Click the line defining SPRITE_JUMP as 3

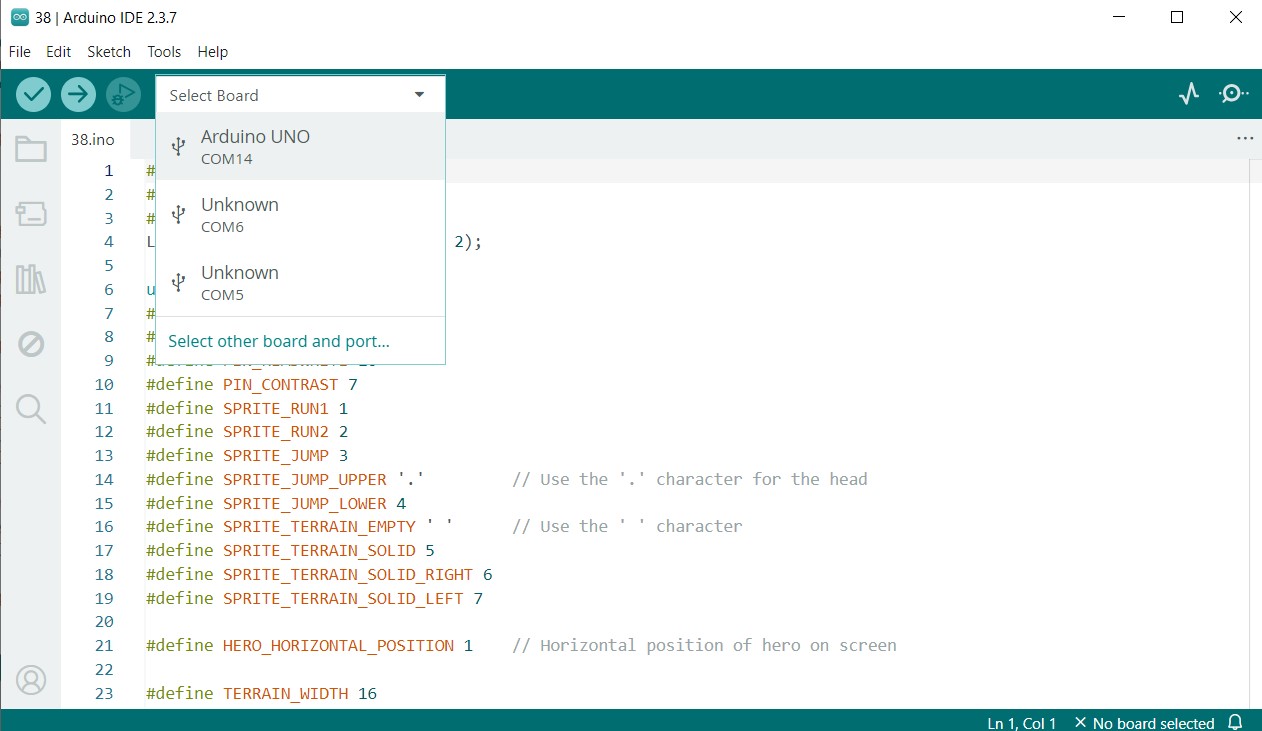click(x=247, y=455)
